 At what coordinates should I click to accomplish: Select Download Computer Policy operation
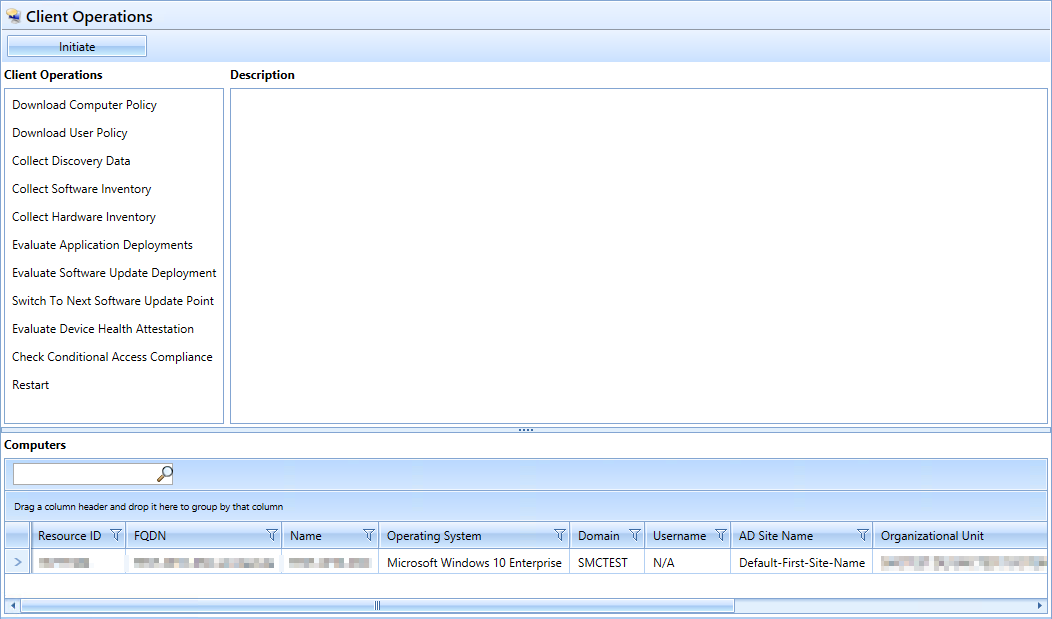(85, 105)
